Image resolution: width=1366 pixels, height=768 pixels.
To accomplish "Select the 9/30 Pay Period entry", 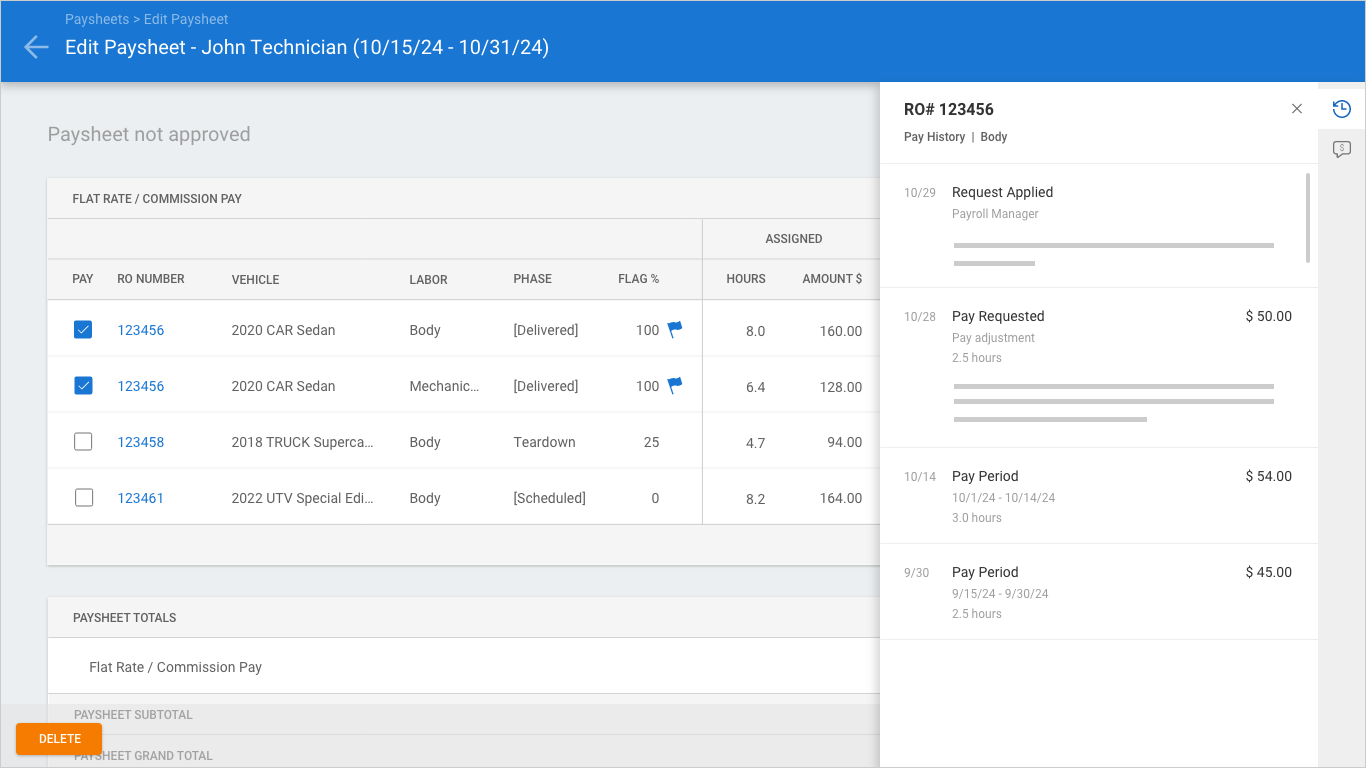I will (985, 572).
